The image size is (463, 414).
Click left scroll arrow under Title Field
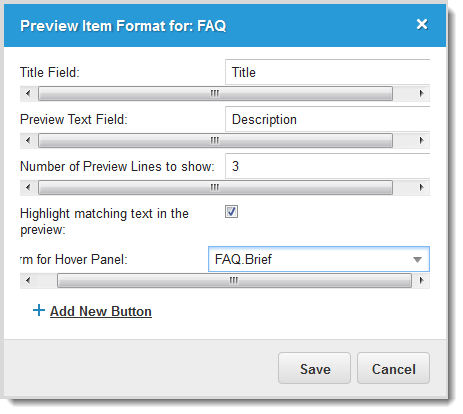tap(28, 93)
